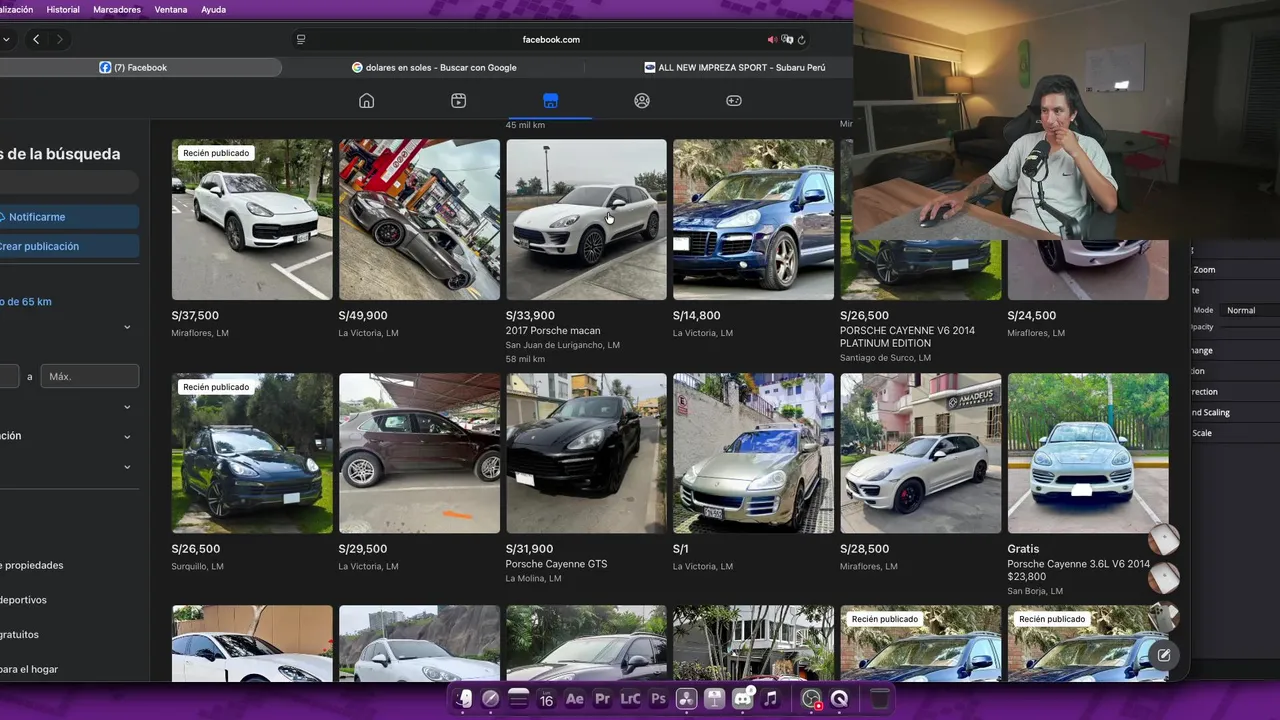Switch to the ALL NEW IMPREZA SPORT tab

[x=734, y=67]
